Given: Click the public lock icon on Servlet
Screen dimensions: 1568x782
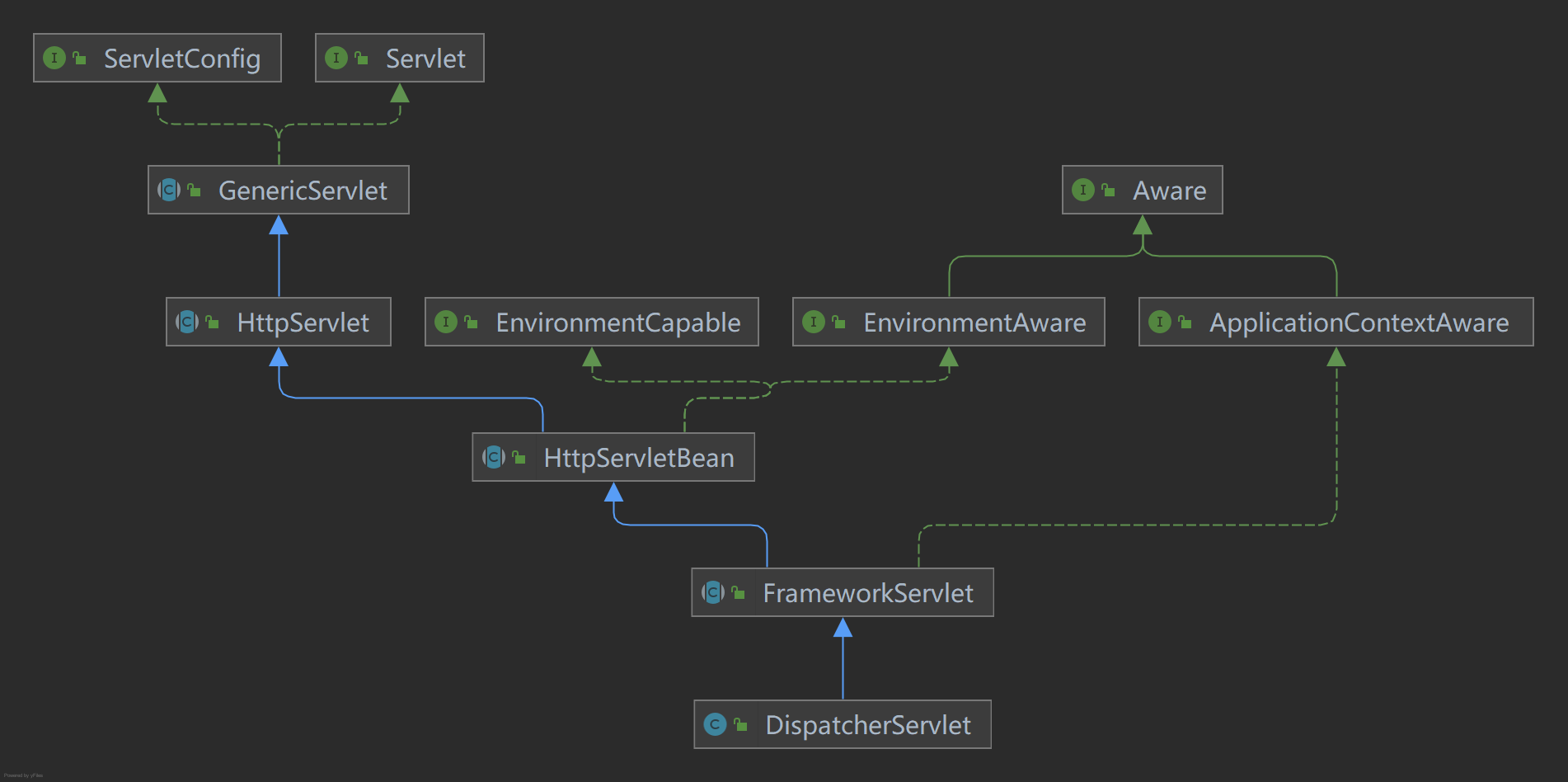Looking at the screenshot, I should [x=361, y=58].
